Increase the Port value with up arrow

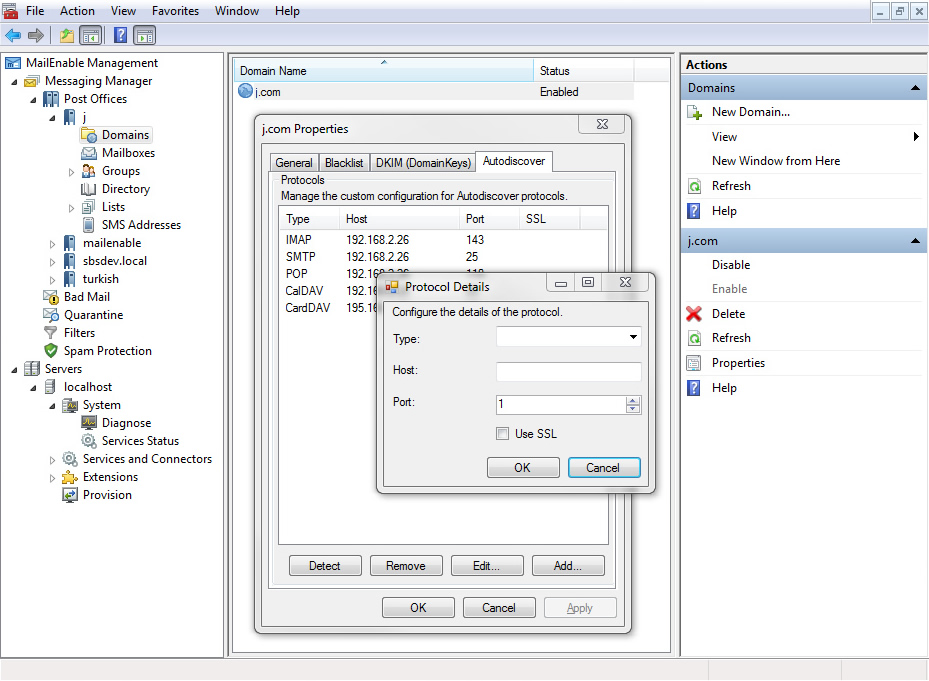click(633, 401)
